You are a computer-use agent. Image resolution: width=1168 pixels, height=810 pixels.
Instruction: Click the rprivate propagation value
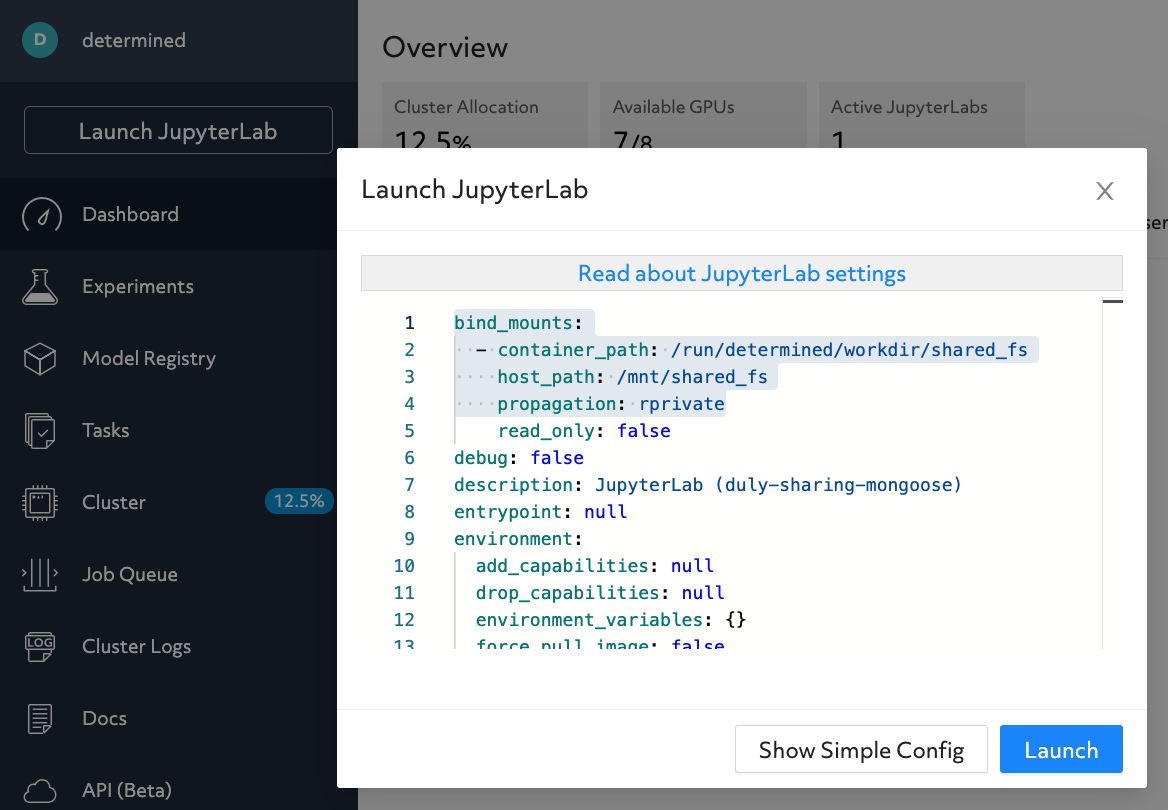[682, 404]
